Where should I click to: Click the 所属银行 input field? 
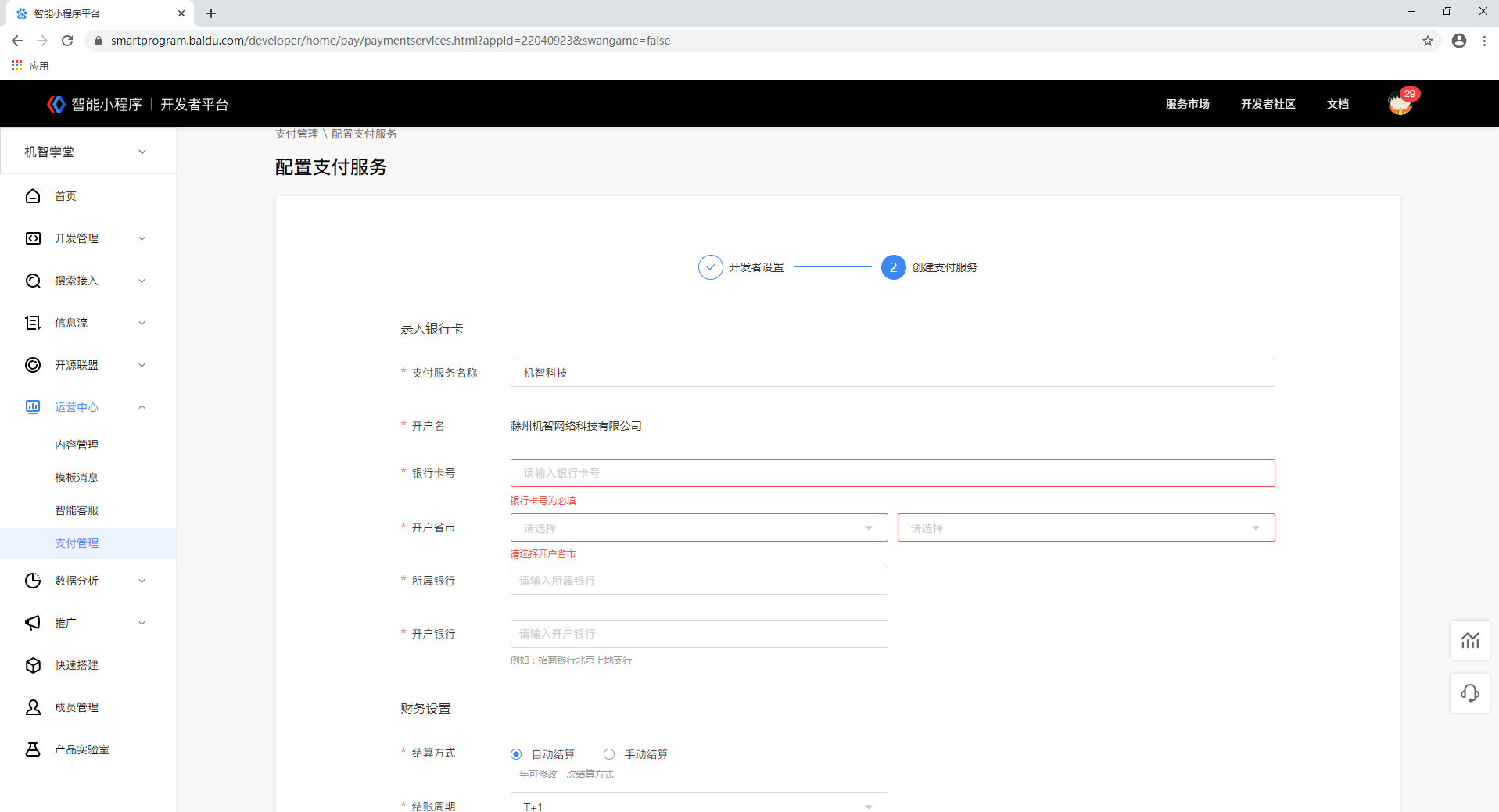(699, 581)
